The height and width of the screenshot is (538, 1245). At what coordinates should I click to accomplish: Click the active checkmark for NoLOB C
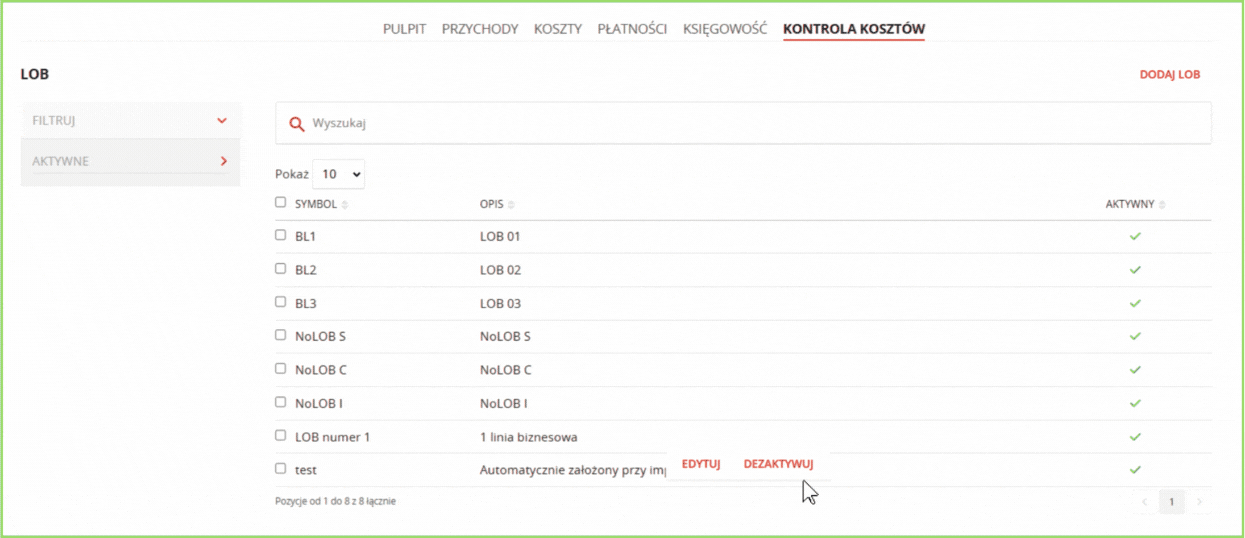point(1135,370)
